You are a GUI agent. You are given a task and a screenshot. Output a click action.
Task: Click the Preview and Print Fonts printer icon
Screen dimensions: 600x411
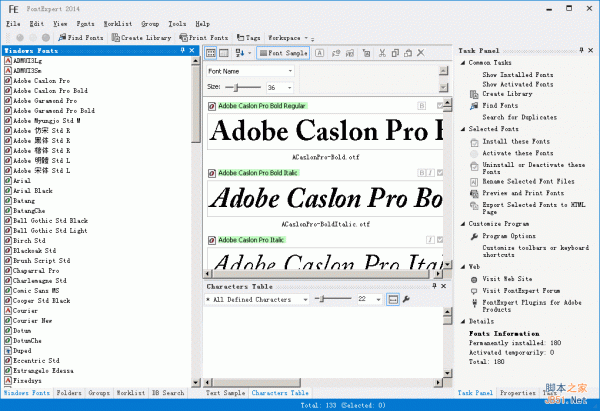[474, 194]
